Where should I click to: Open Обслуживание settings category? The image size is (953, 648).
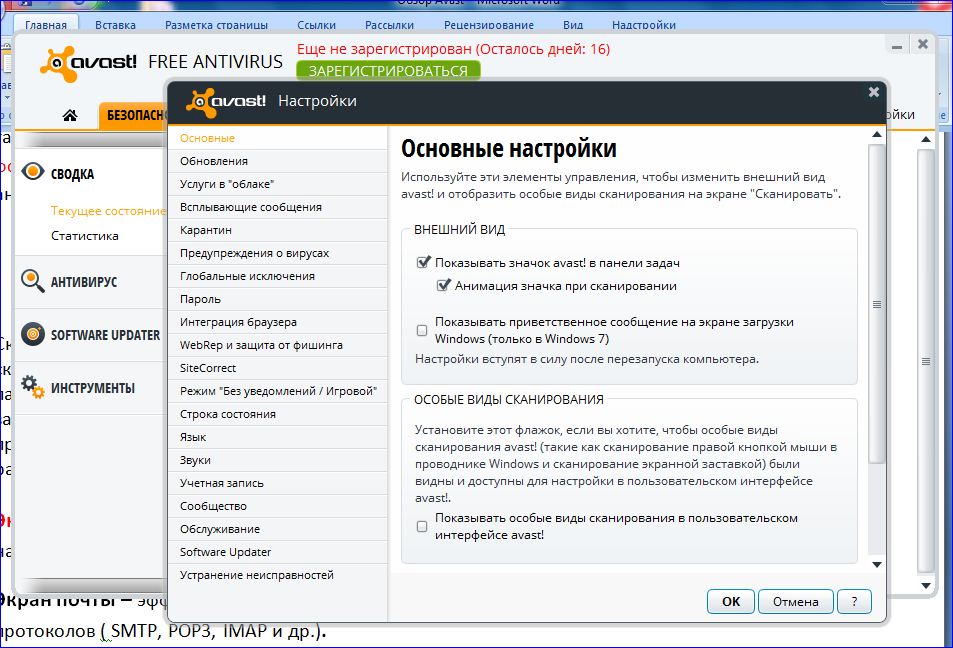pos(278,529)
